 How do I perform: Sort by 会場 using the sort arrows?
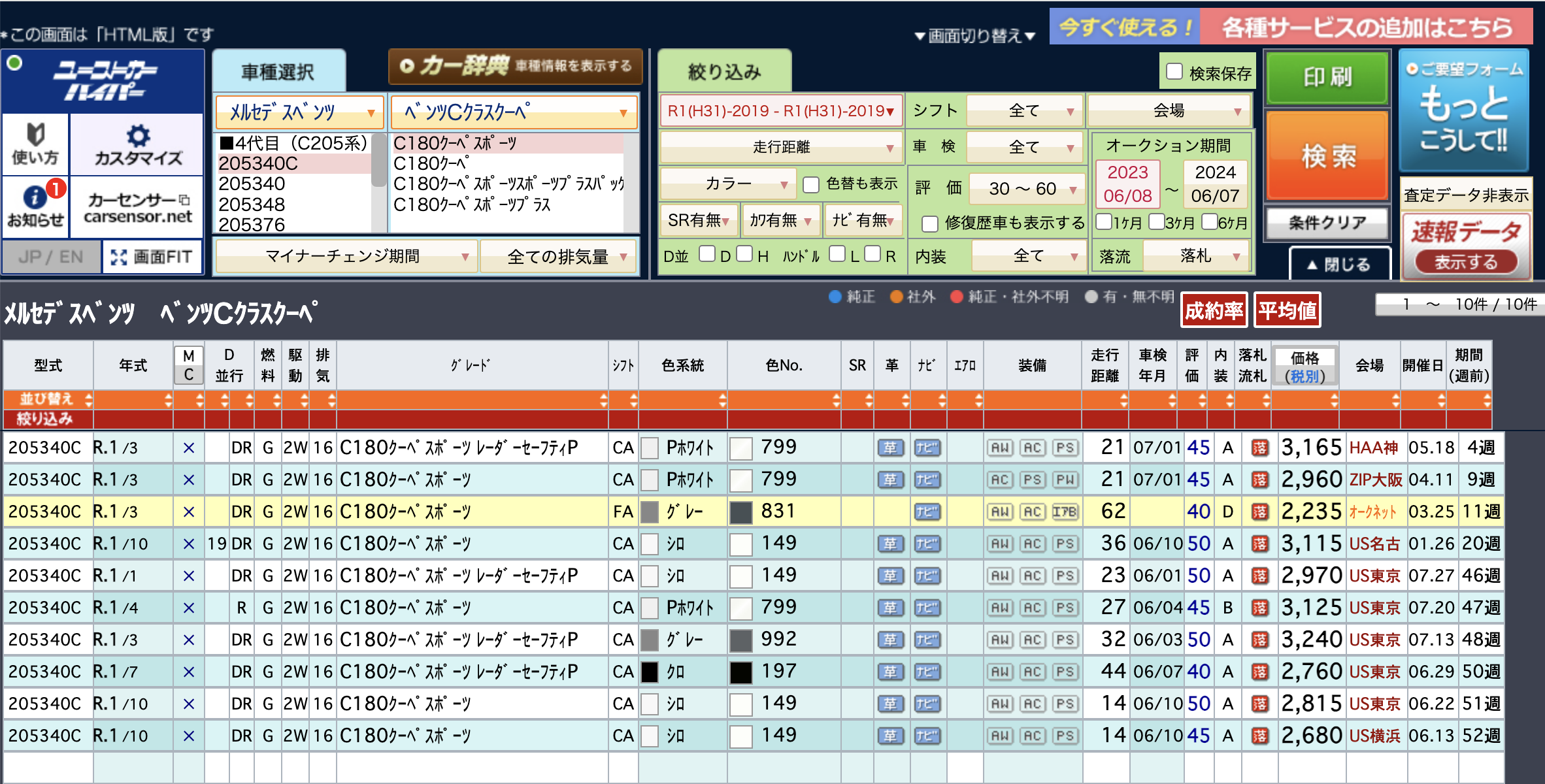coord(1395,399)
